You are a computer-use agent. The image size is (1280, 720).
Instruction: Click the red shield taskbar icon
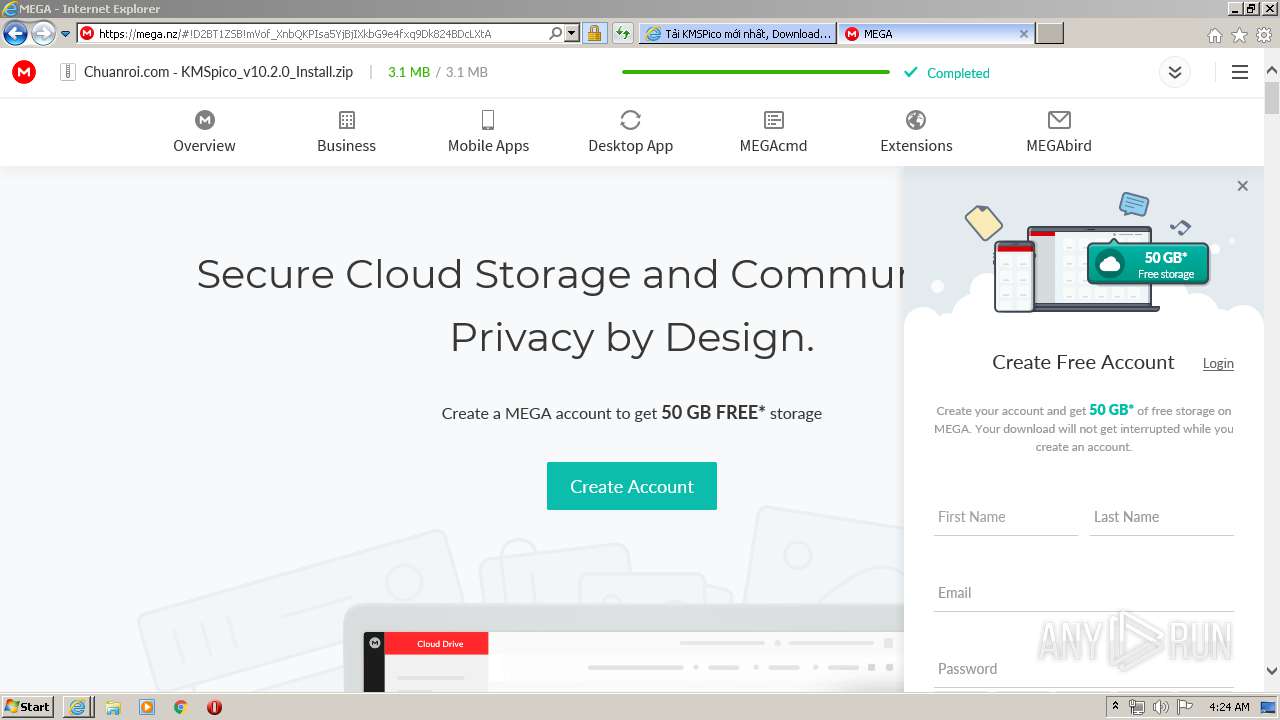[214, 707]
